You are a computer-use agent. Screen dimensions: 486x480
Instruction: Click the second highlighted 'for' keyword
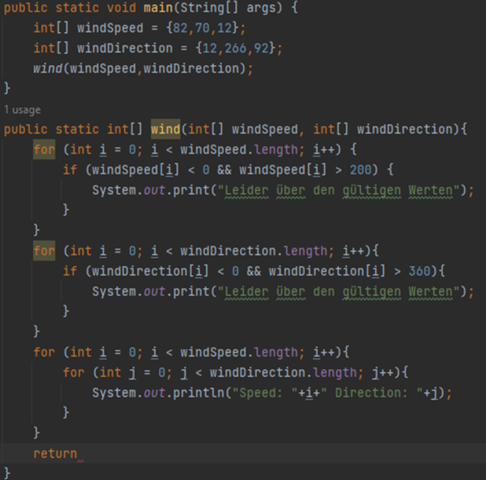point(44,251)
